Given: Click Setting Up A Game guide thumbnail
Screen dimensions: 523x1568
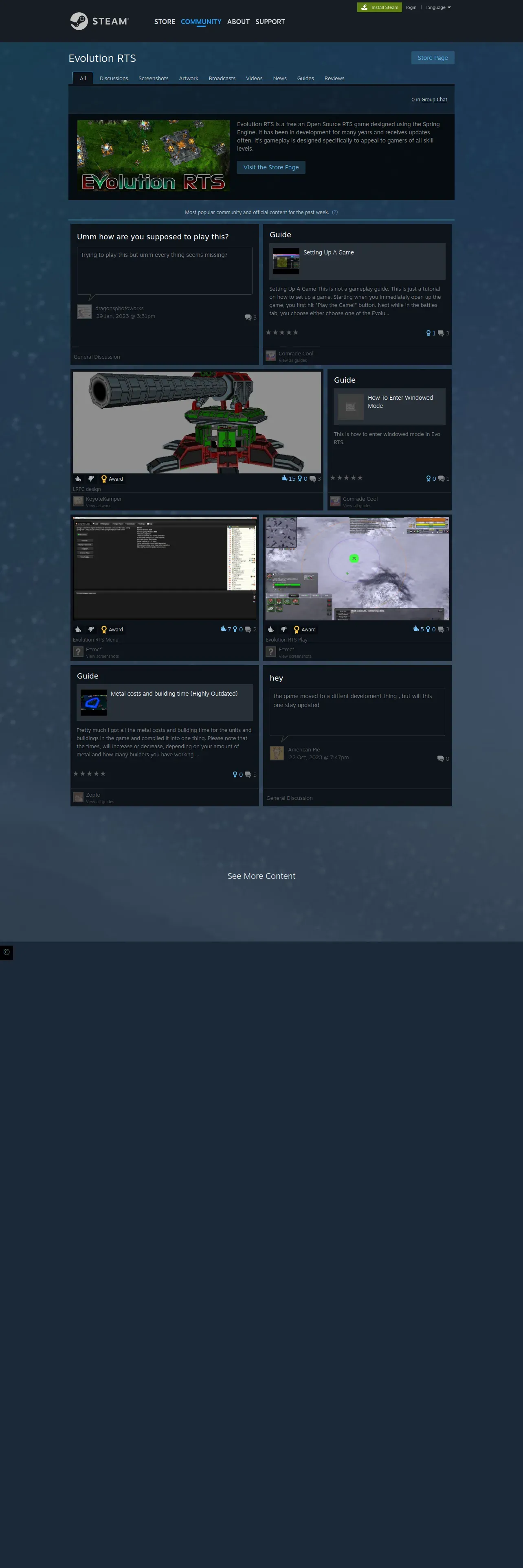Looking at the screenshot, I should click(x=286, y=261).
